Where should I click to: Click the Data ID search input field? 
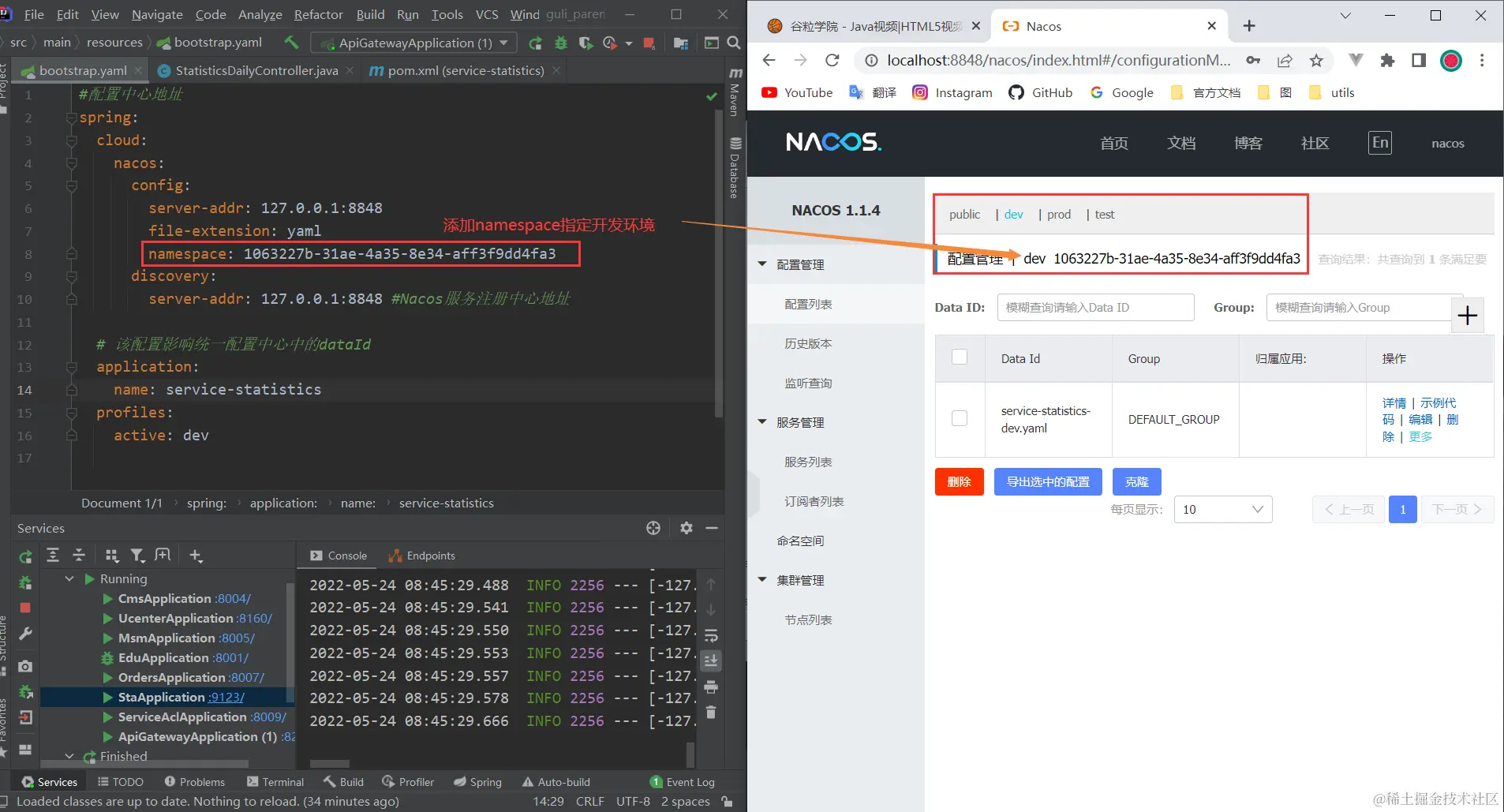pos(1095,308)
